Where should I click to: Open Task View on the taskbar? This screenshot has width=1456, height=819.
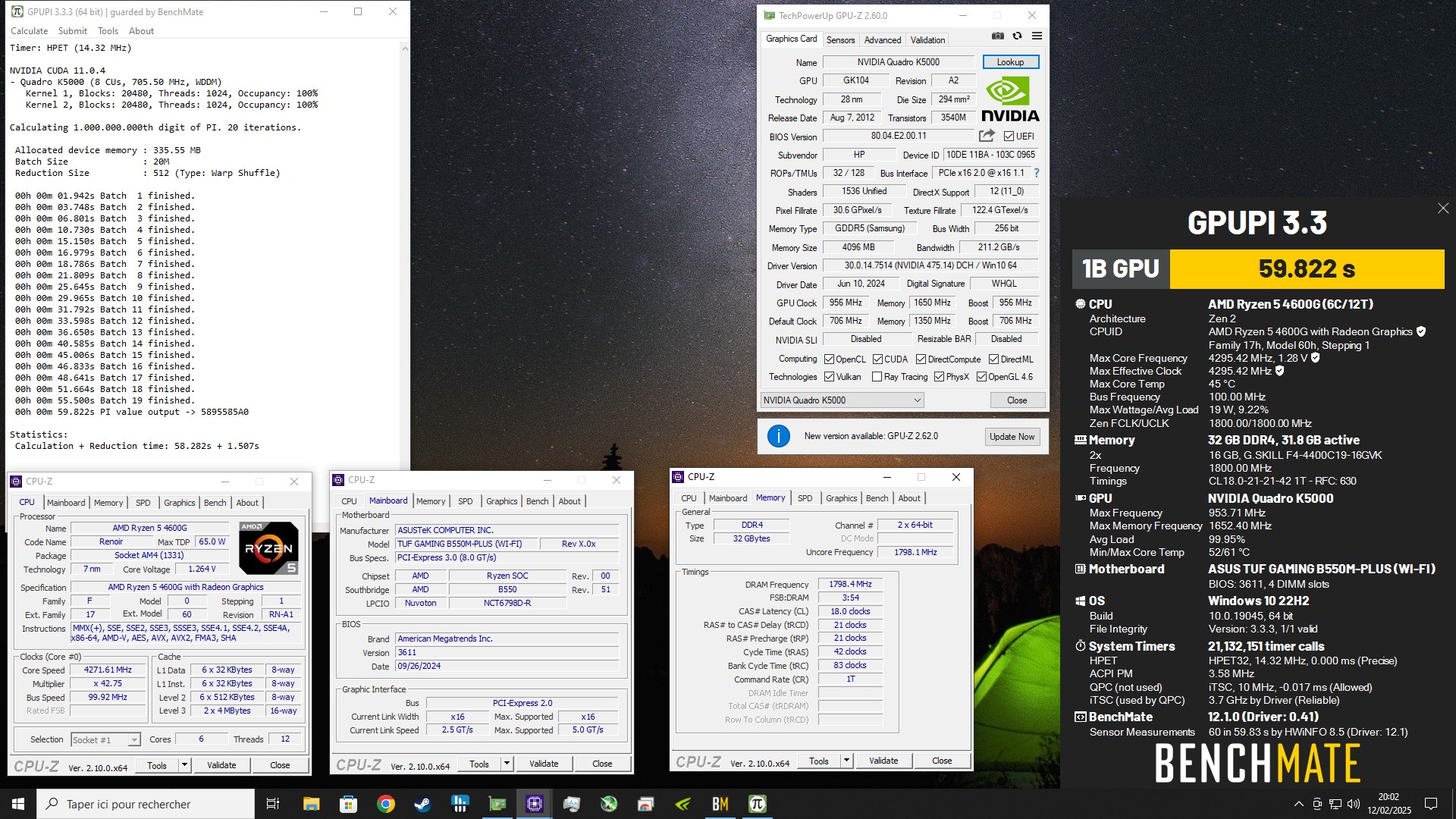pyautogui.click(x=273, y=804)
